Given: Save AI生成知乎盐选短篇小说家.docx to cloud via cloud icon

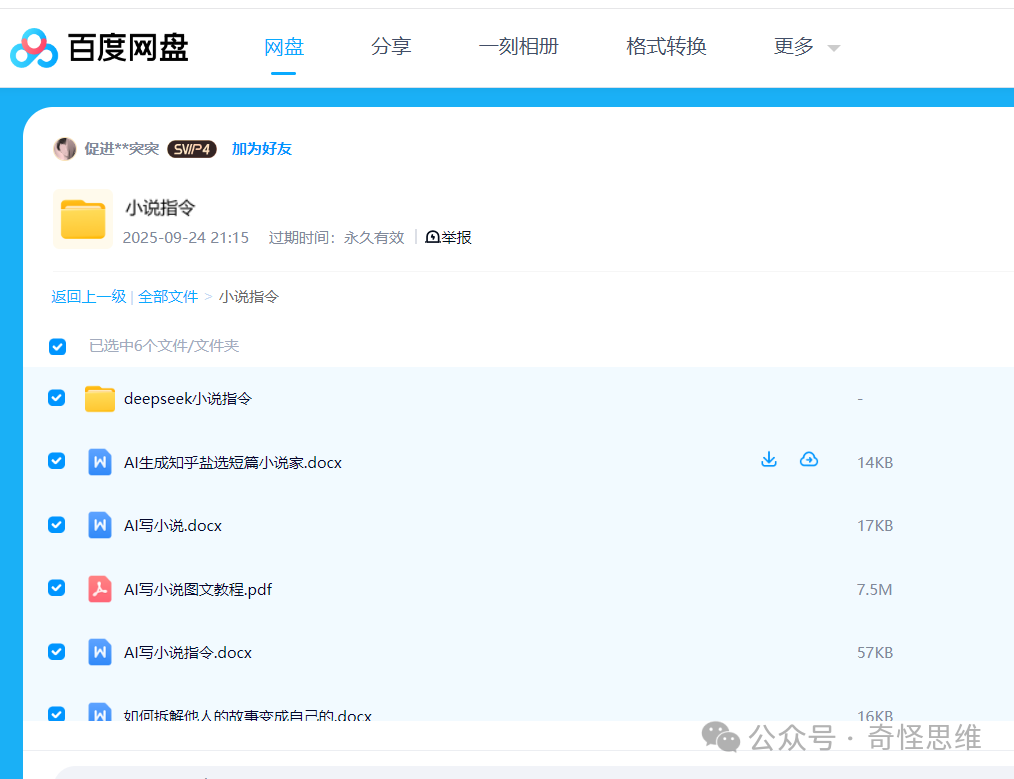Looking at the screenshot, I should (x=808, y=458).
